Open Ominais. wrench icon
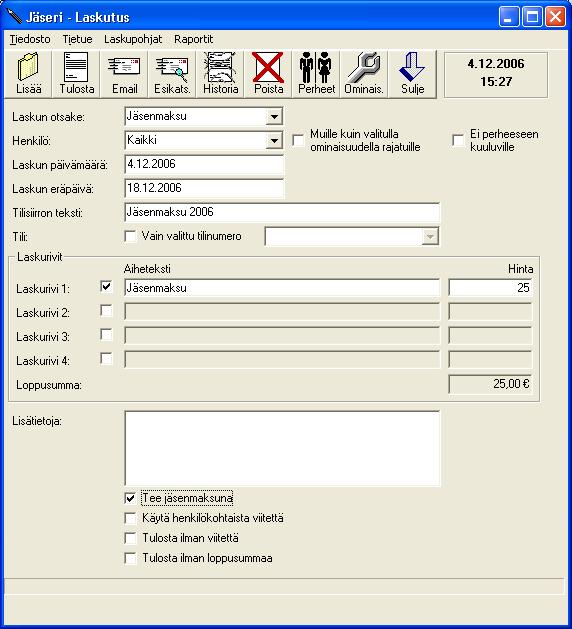Viewport: 572px width, 629px height. [x=364, y=74]
